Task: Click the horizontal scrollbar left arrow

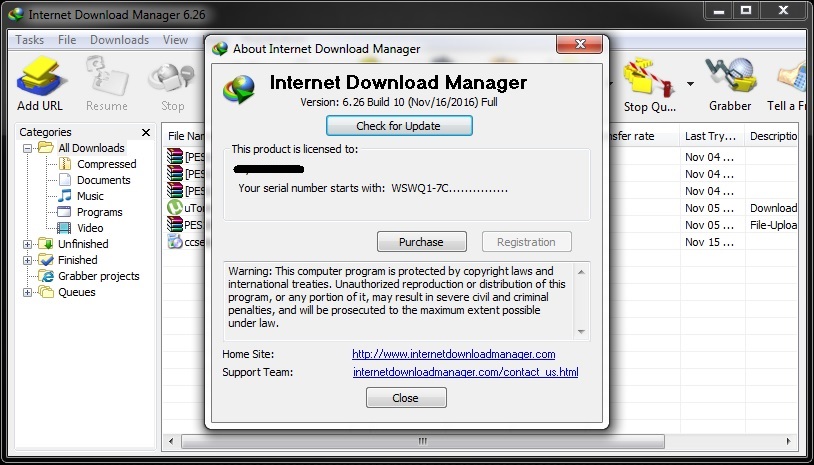Action: point(171,442)
